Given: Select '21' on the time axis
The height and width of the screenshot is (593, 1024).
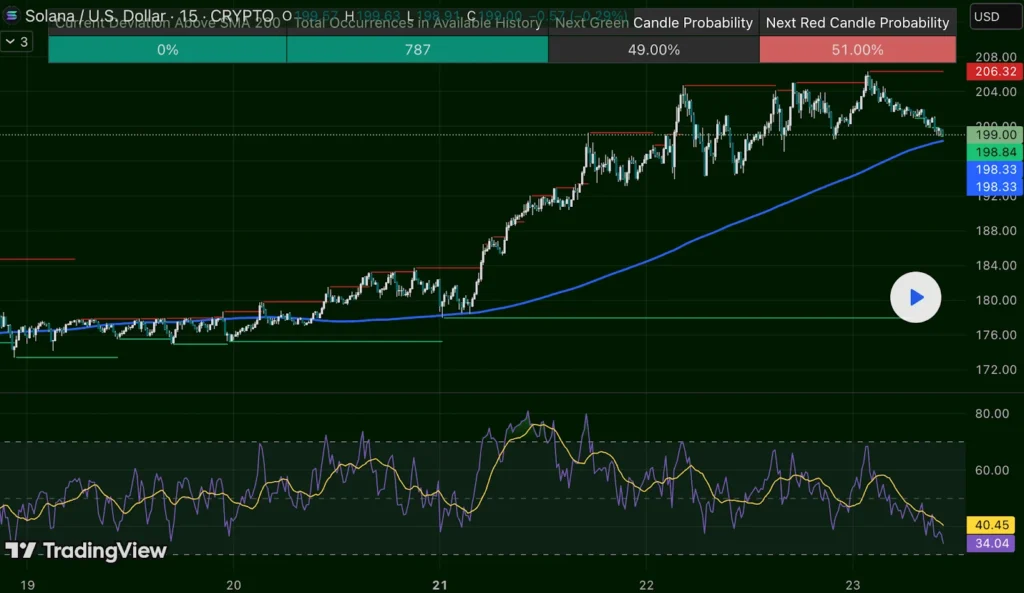Looking at the screenshot, I should pyautogui.click(x=439, y=586).
